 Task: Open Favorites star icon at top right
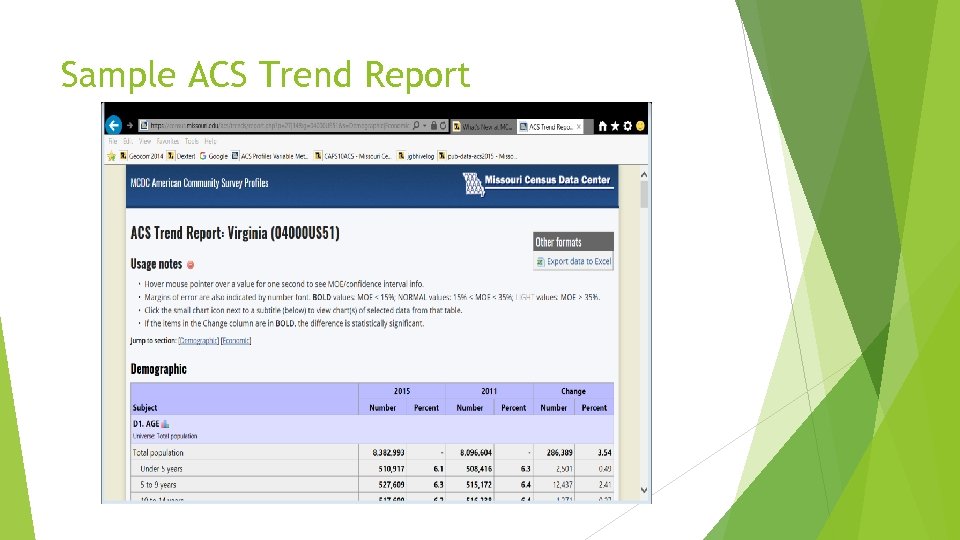[x=615, y=126]
